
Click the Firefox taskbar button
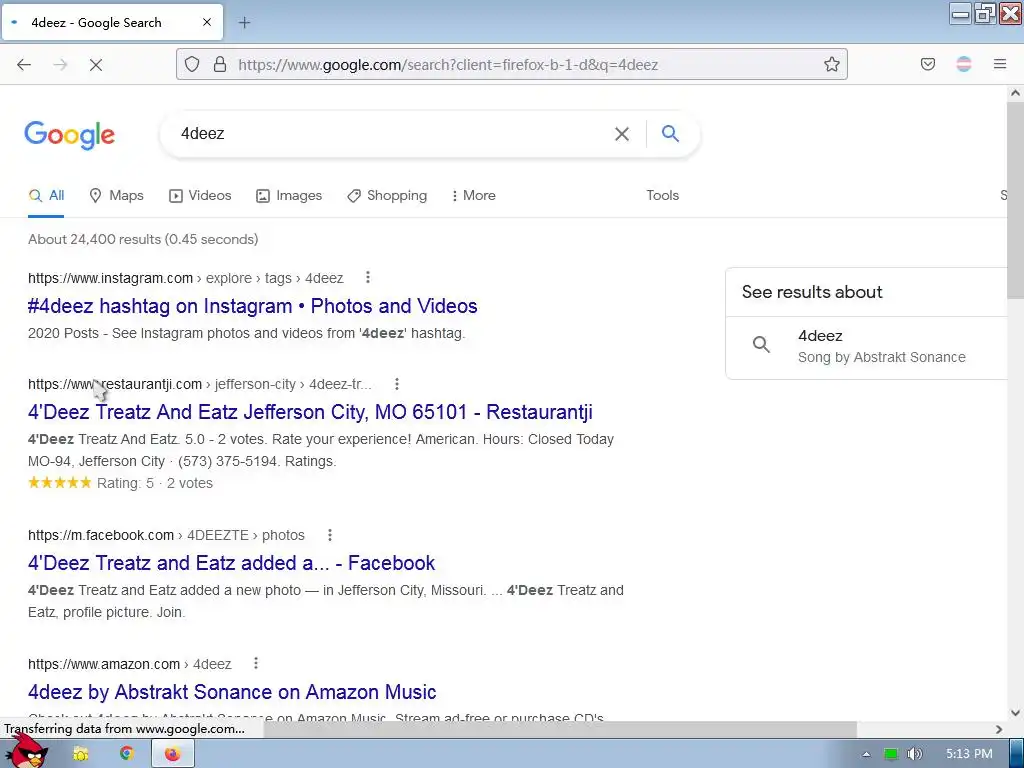pyautogui.click(x=172, y=754)
